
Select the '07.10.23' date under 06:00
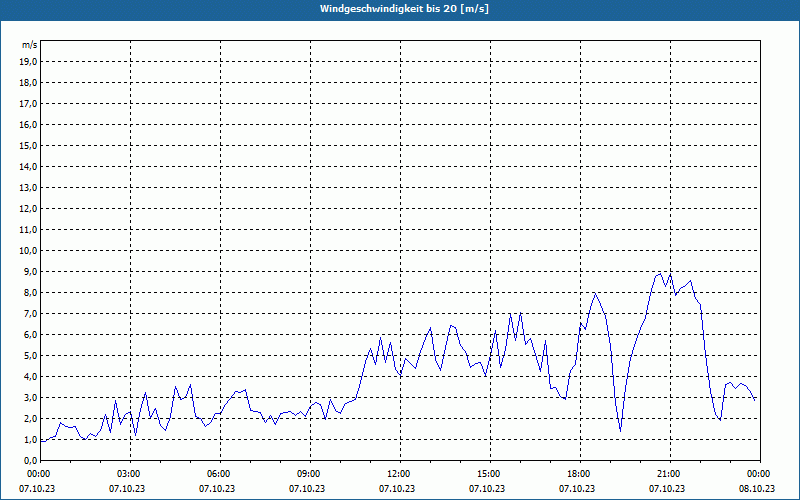coord(217,488)
